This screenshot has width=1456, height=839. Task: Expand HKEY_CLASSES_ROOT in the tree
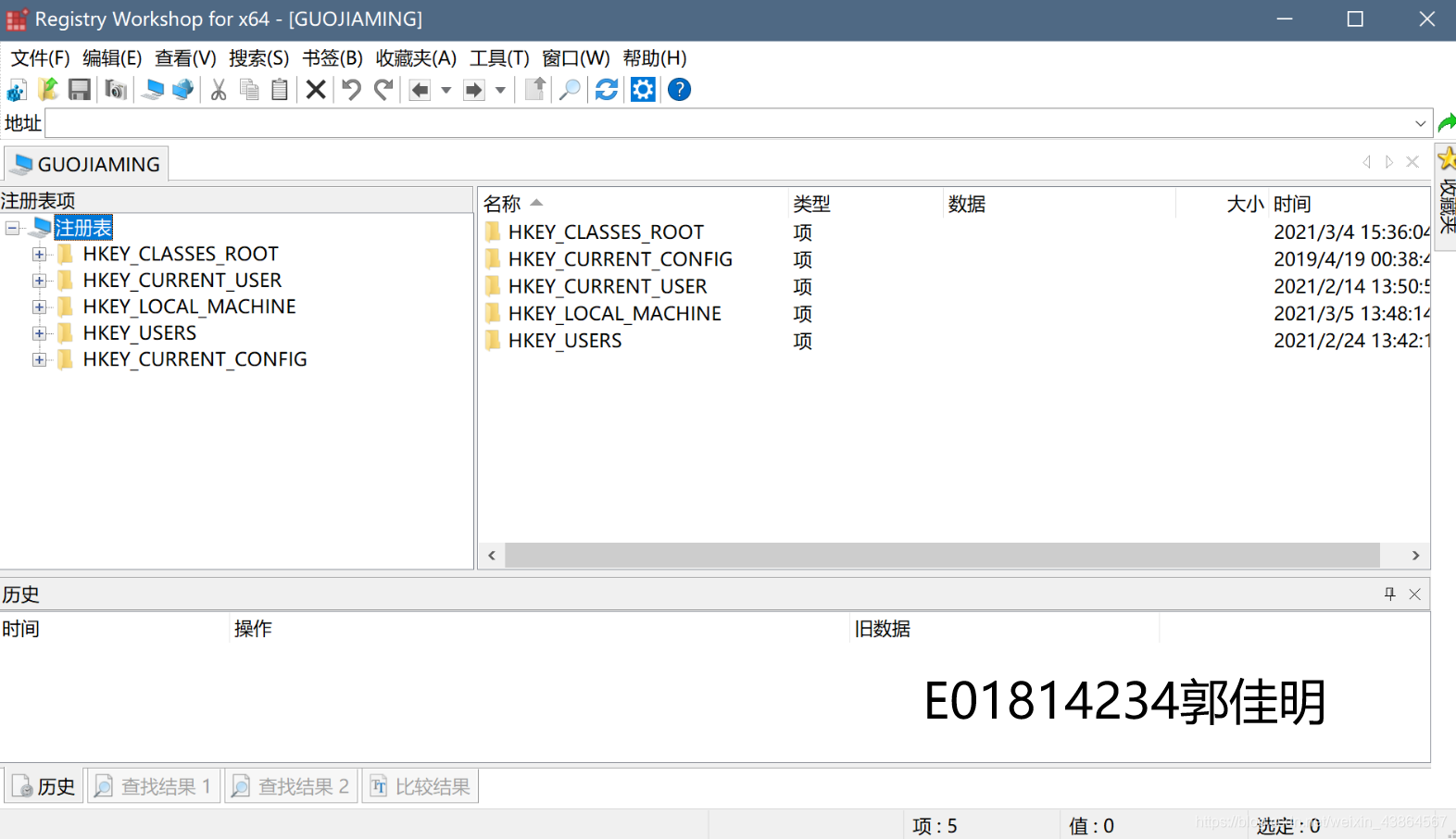(39, 254)
